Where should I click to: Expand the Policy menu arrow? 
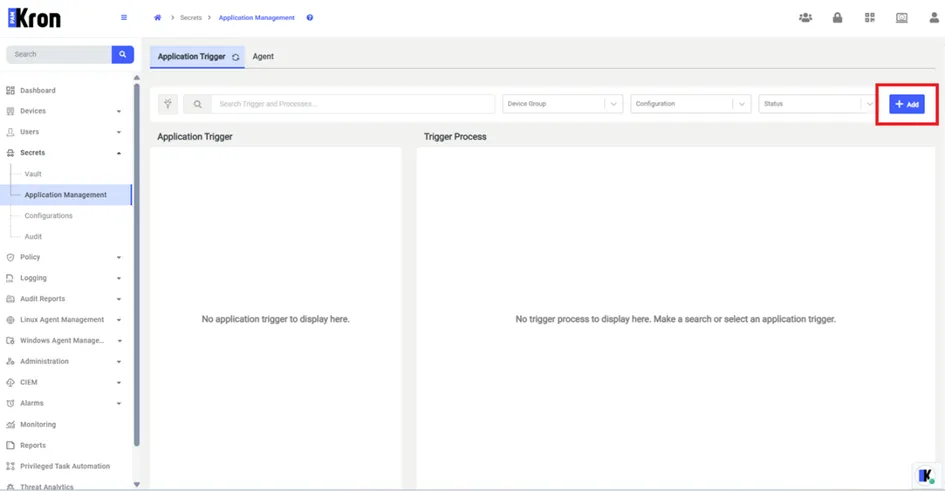click(x=119, y=257)
